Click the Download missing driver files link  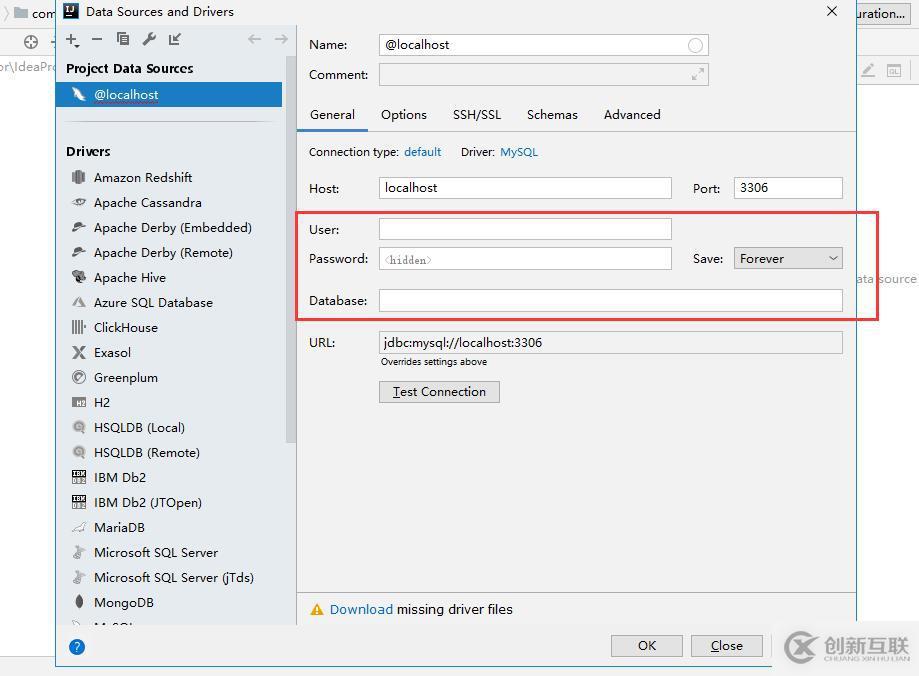361,609
